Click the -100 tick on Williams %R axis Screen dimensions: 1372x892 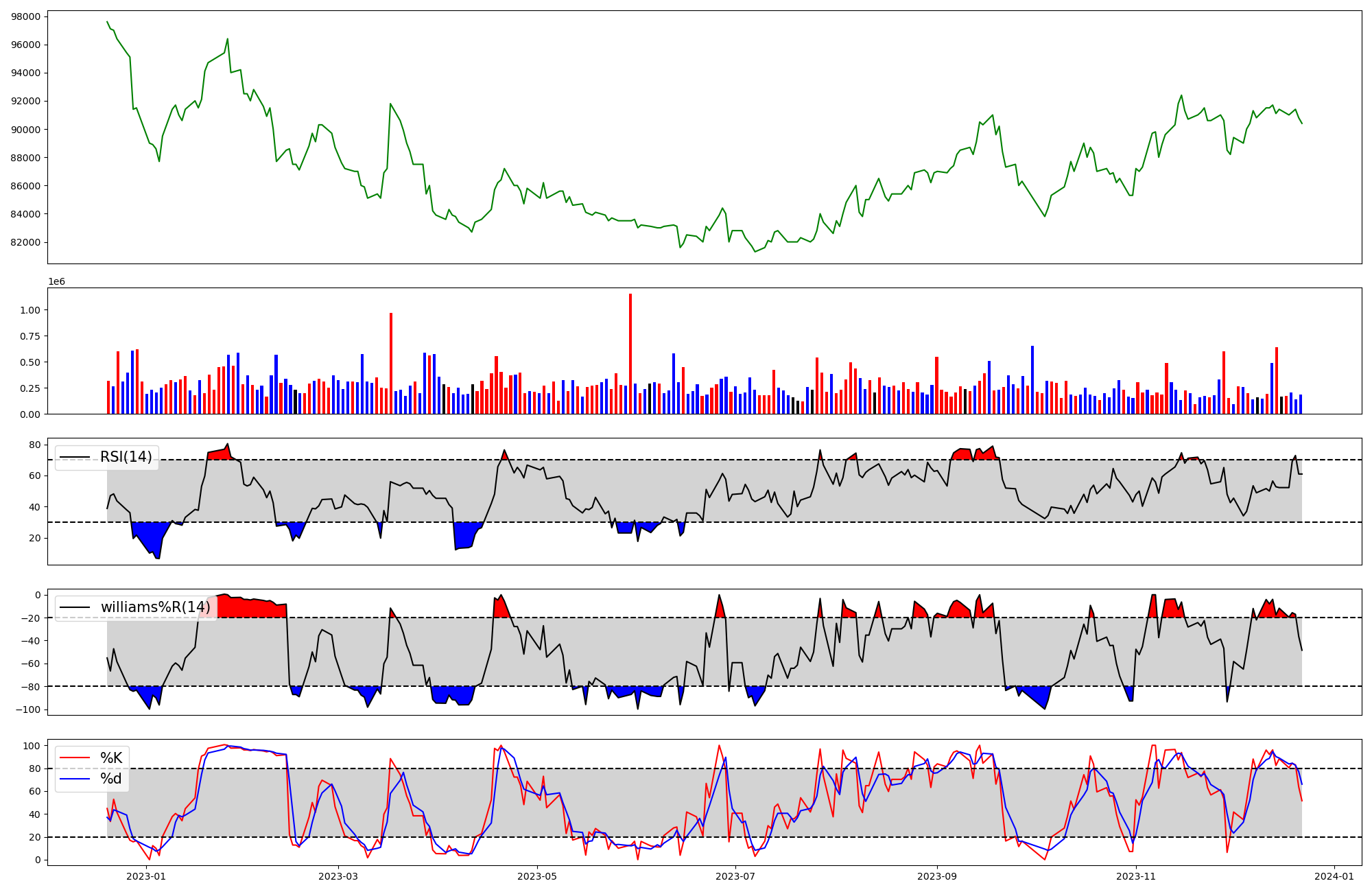tap(29, 709)
